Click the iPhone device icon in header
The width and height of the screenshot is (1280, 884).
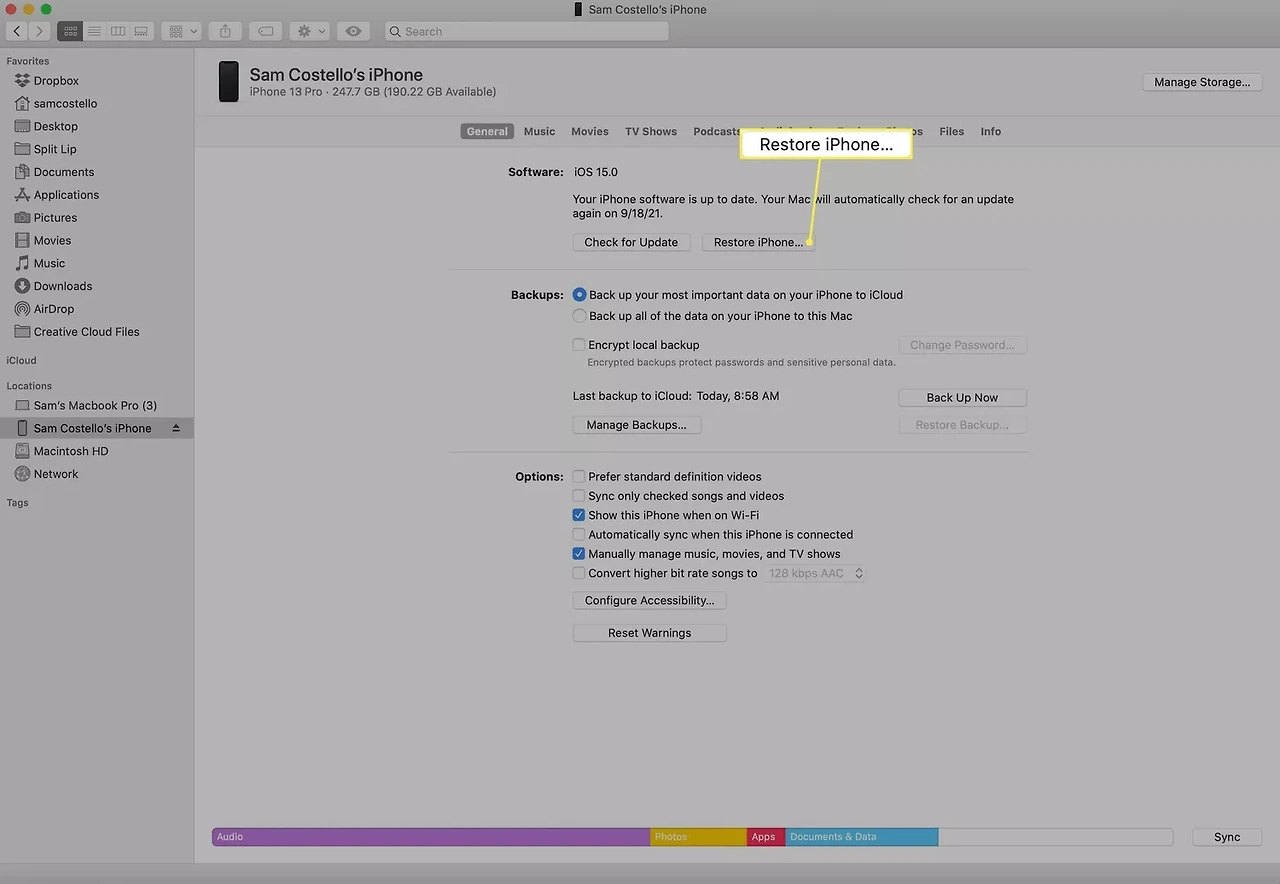[x=229, y=82]
